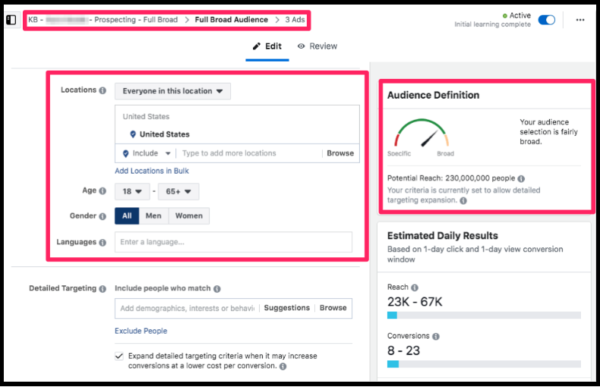Switch to the Edit tab
The image size is (600, 387).
(x=267, y=46)
